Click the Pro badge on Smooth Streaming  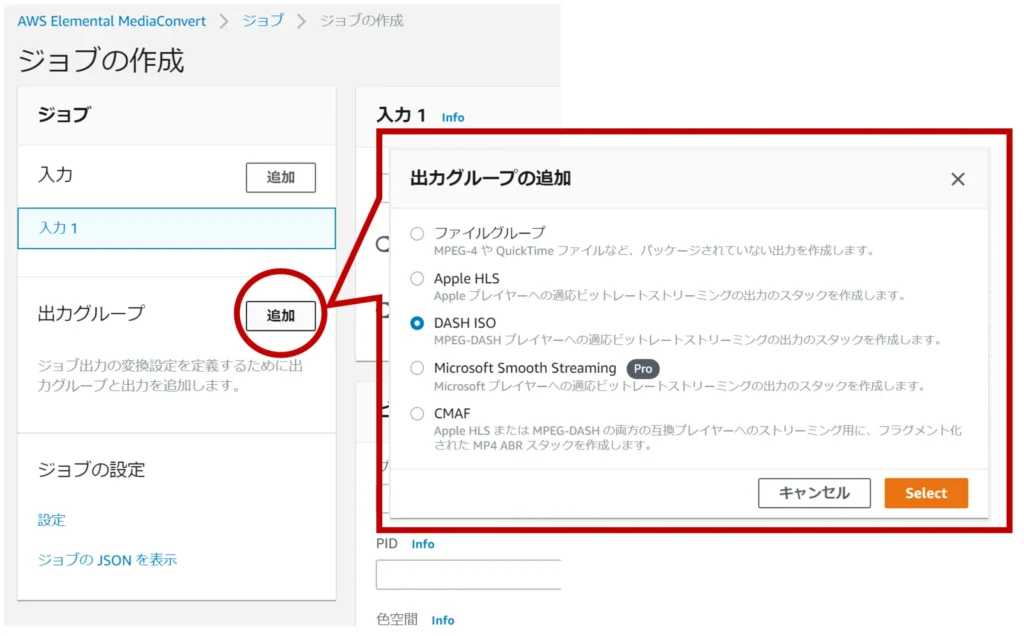[x=643, y=369]
